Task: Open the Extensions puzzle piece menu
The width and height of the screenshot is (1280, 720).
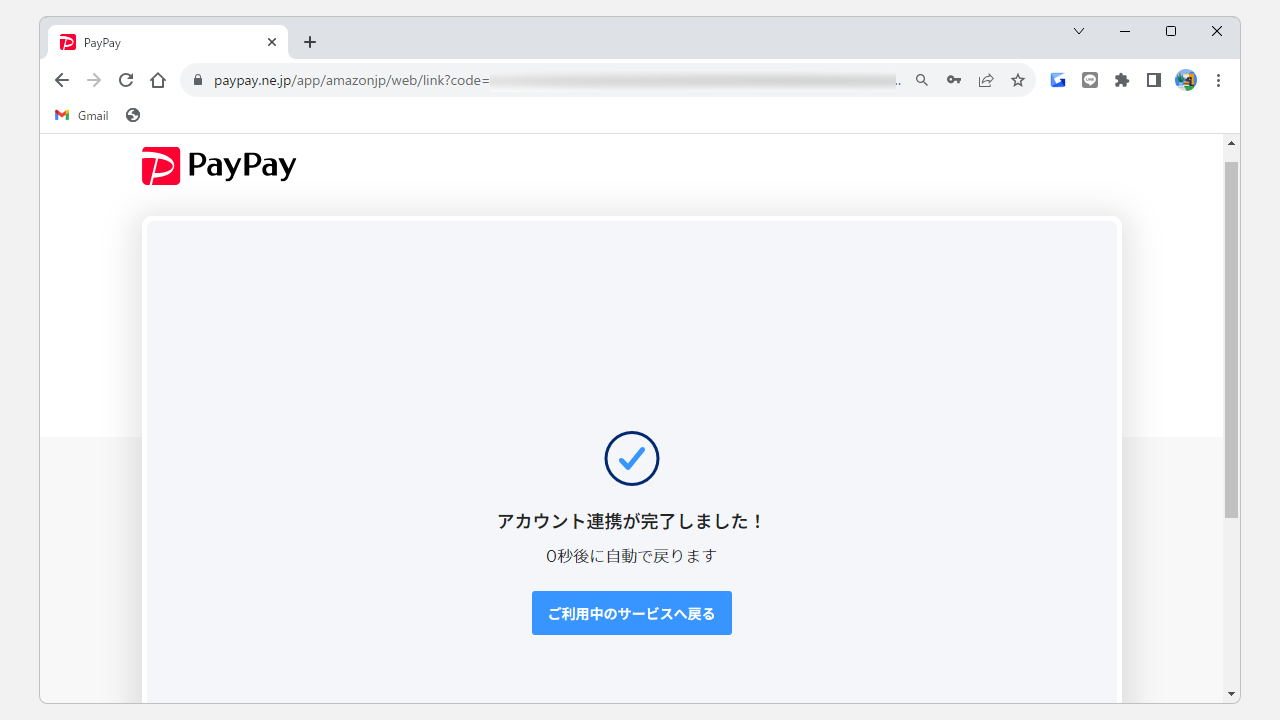Action: (x=1122, y=80)
